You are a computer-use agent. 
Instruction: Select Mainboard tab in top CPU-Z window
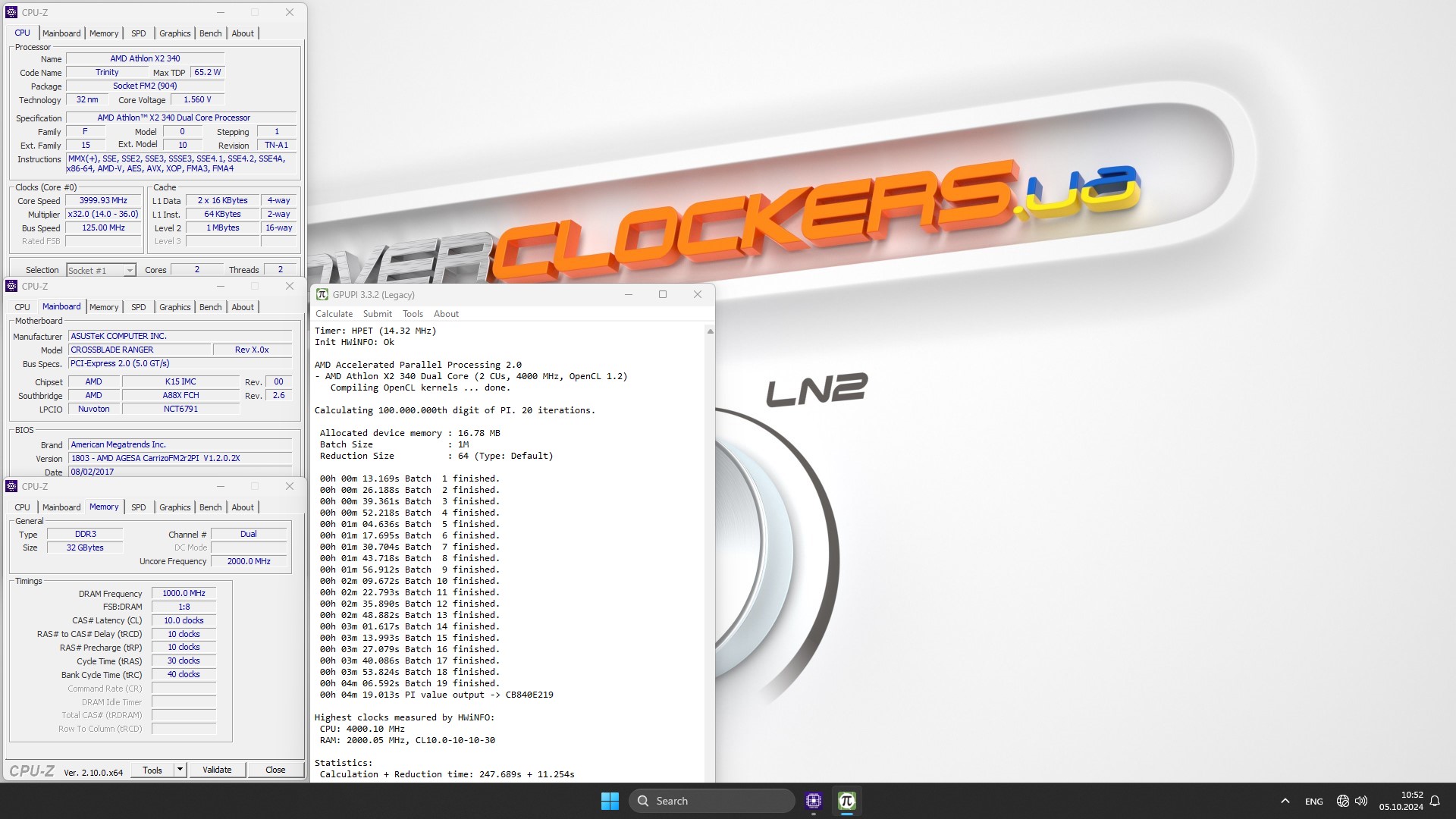click(61, 33)
